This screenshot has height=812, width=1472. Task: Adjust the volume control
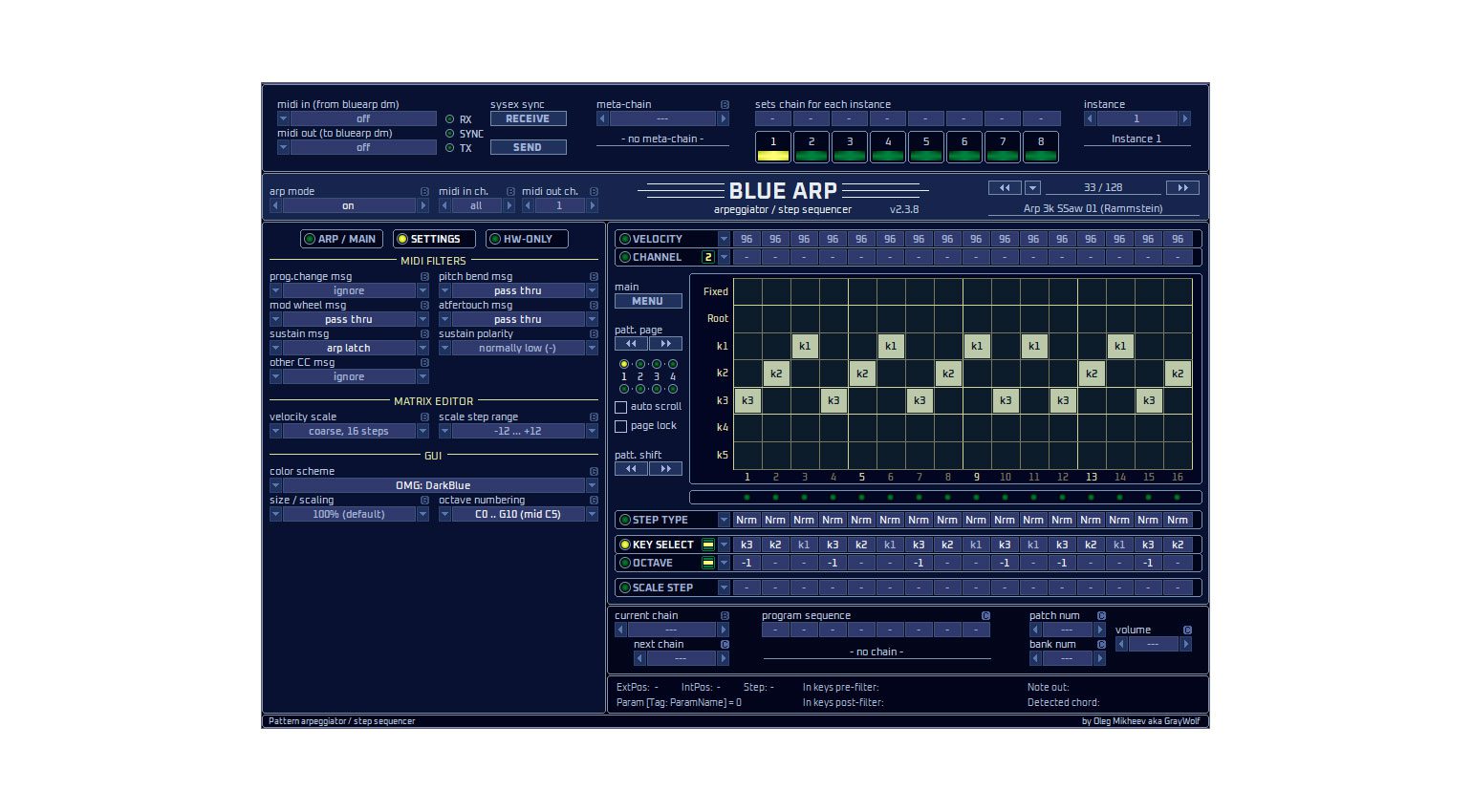(x=1153, y=644)
